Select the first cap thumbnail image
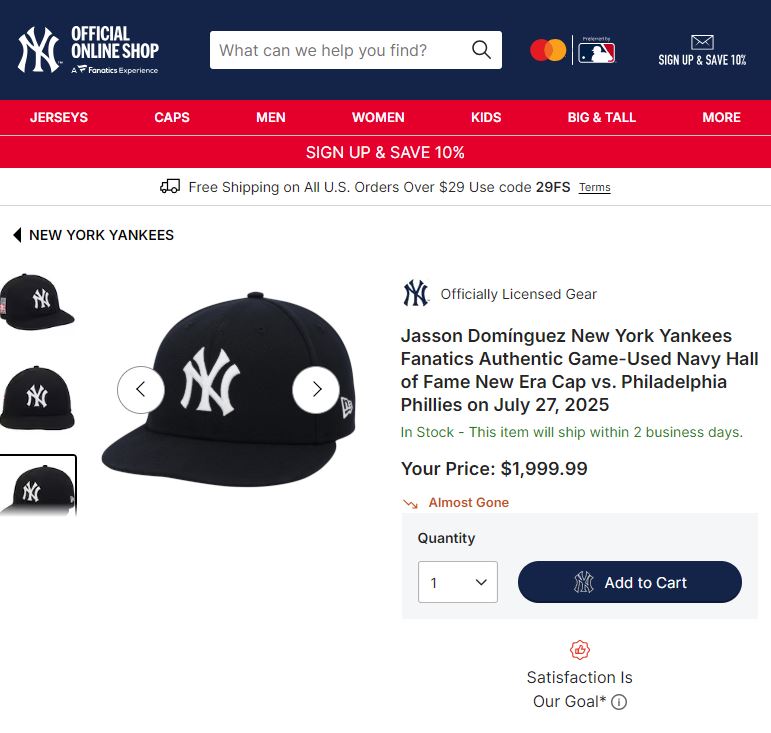Screen dimensions: 771x733 coord(37,301)
